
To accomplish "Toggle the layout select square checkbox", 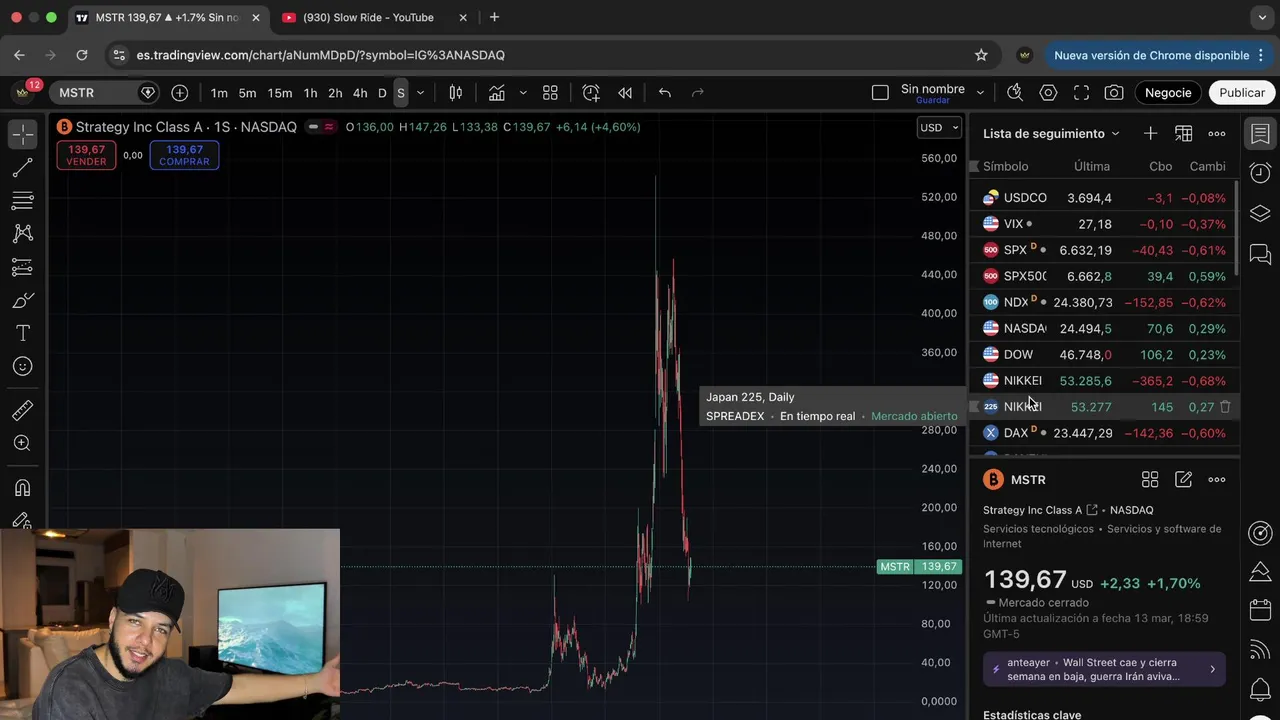I will coord(880,93).
